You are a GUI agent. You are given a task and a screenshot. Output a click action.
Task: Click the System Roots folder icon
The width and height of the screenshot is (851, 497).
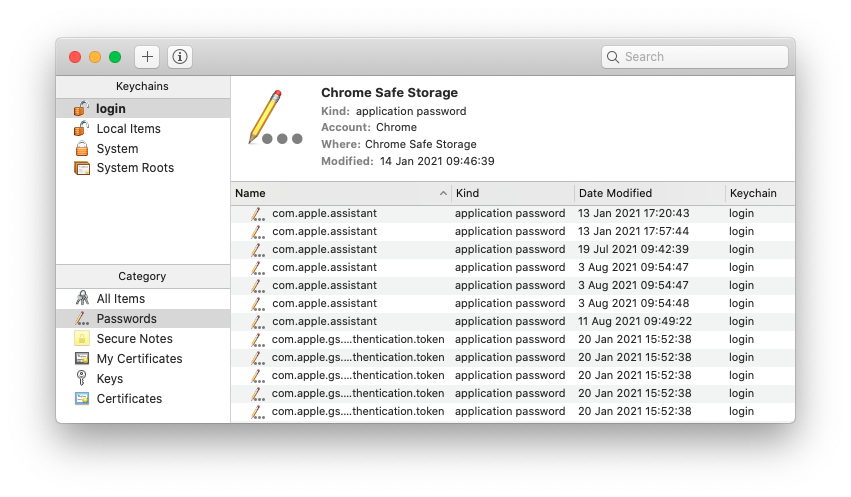coord(81,168)
